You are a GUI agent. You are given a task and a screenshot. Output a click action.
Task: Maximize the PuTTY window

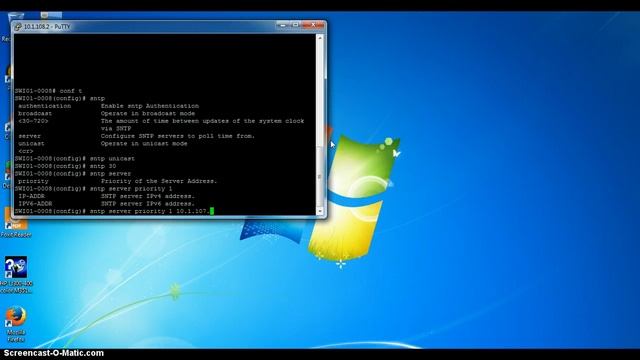[x=296, y=25]
